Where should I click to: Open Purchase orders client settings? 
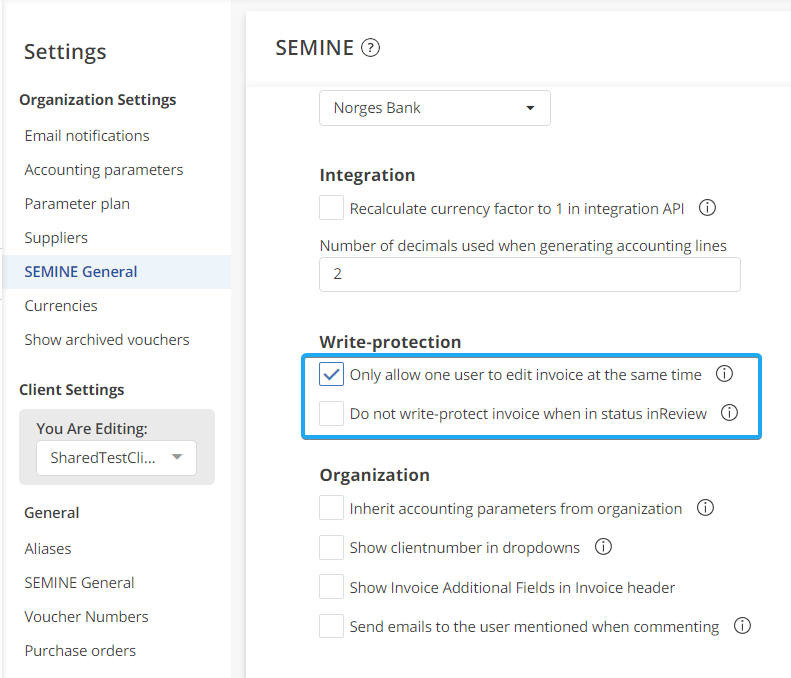pyautogui.click(x=80, y=651)
